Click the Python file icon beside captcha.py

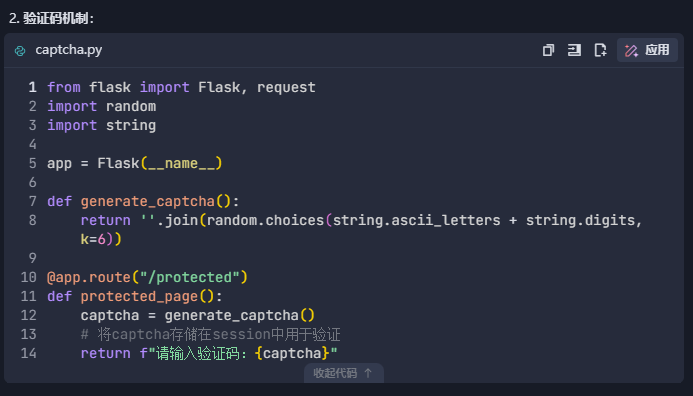tap(20, 51)
